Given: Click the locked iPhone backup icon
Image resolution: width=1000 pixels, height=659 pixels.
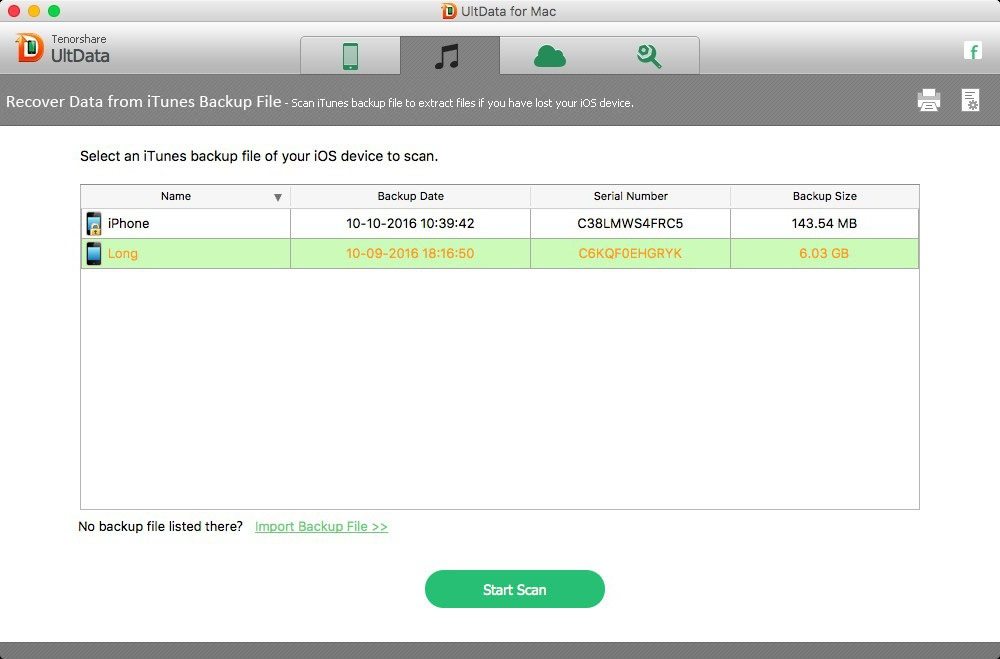Looking at the screenshot, I should click(94, 223).
